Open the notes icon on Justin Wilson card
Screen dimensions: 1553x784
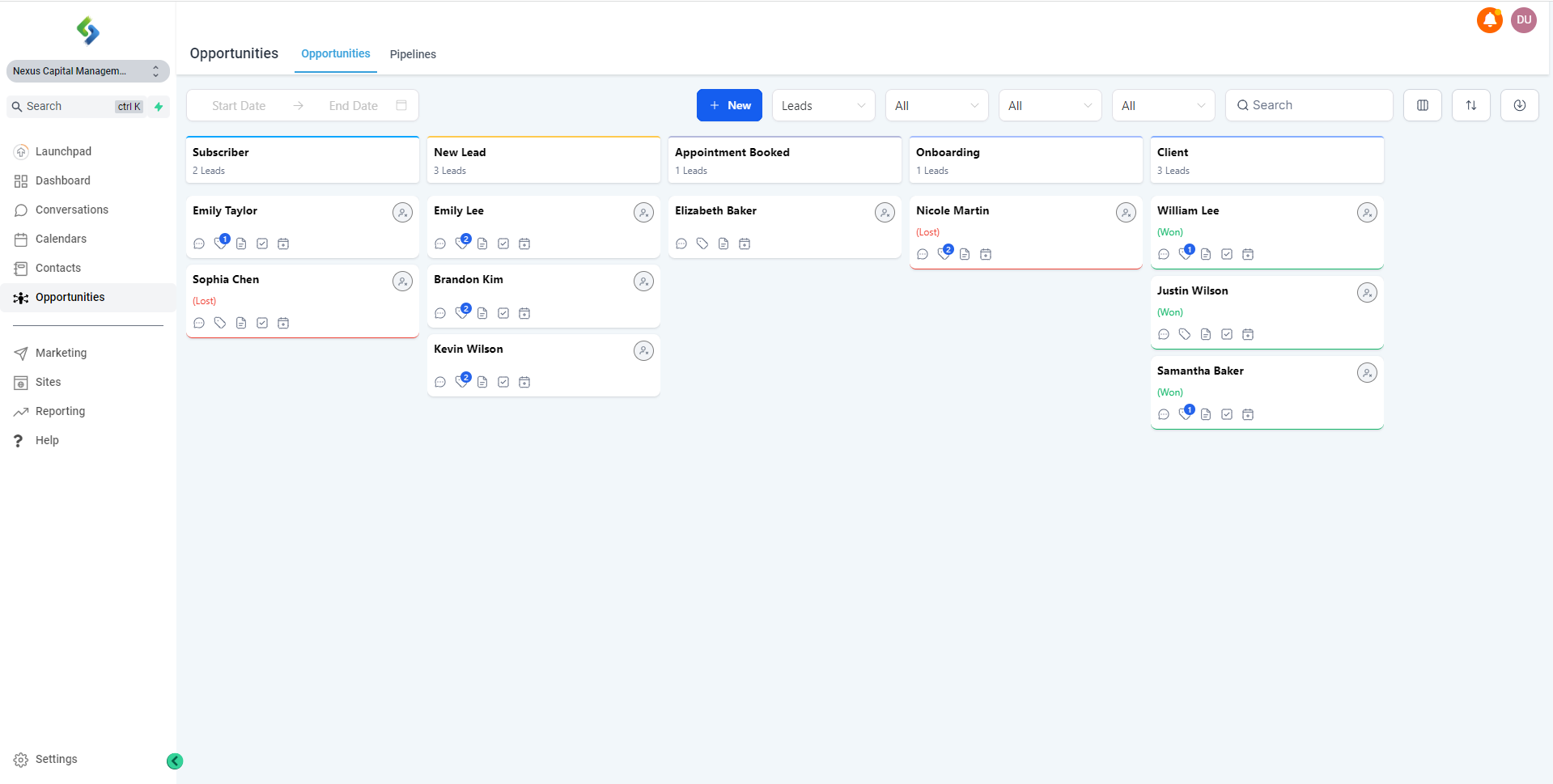[x=1206, y=334]
